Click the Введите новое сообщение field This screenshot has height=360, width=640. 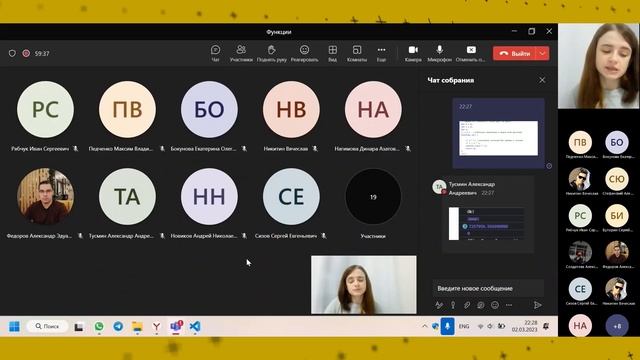coord(488,288)
